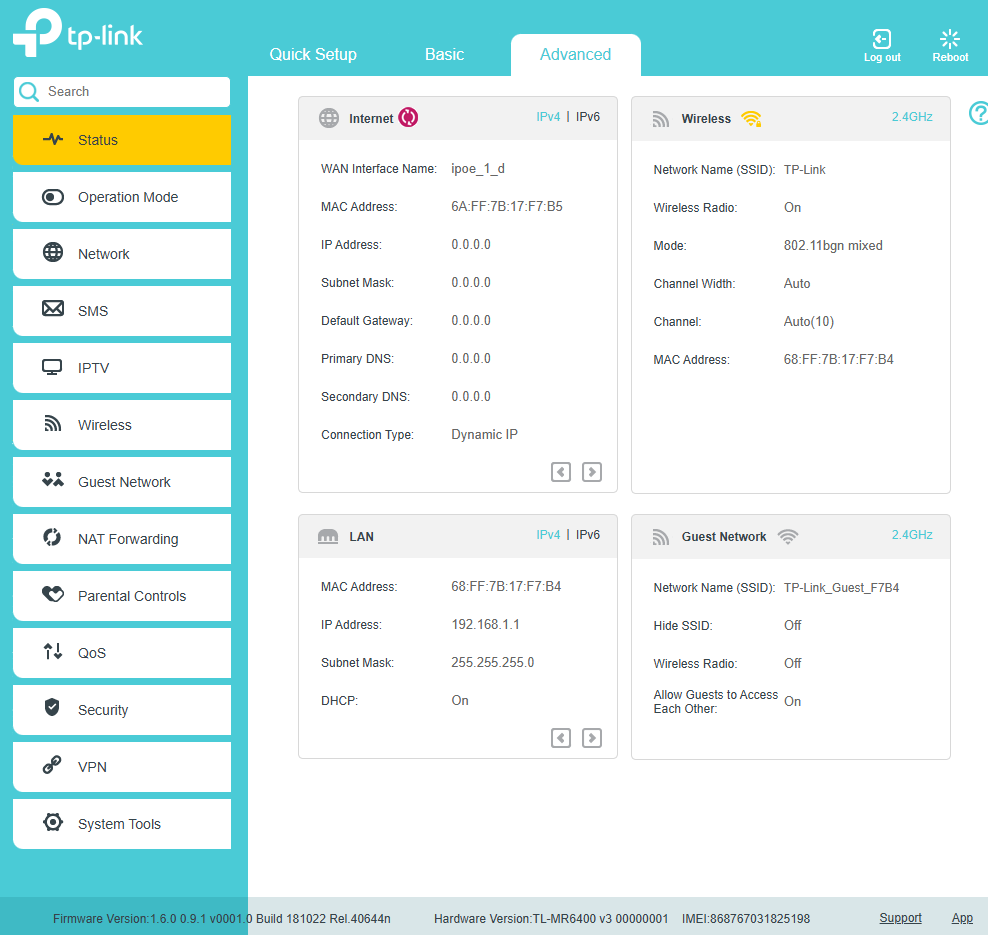Open the VPN menu
This screenshot has height=935, width=988.
tap(122, 767)
